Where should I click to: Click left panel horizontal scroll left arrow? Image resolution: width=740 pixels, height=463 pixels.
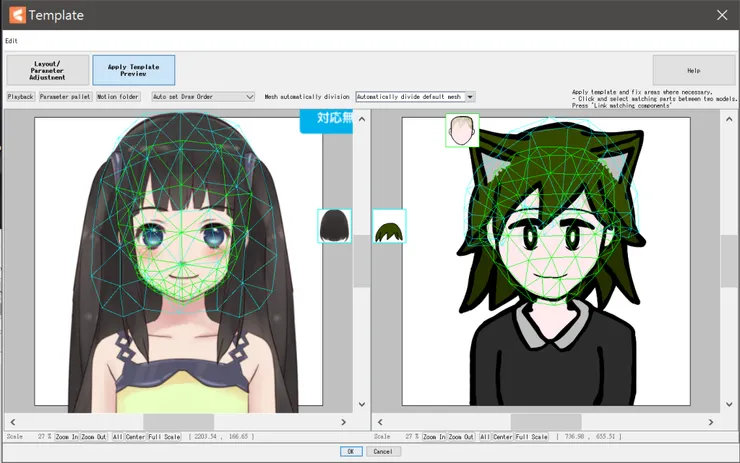coord(13,422)
